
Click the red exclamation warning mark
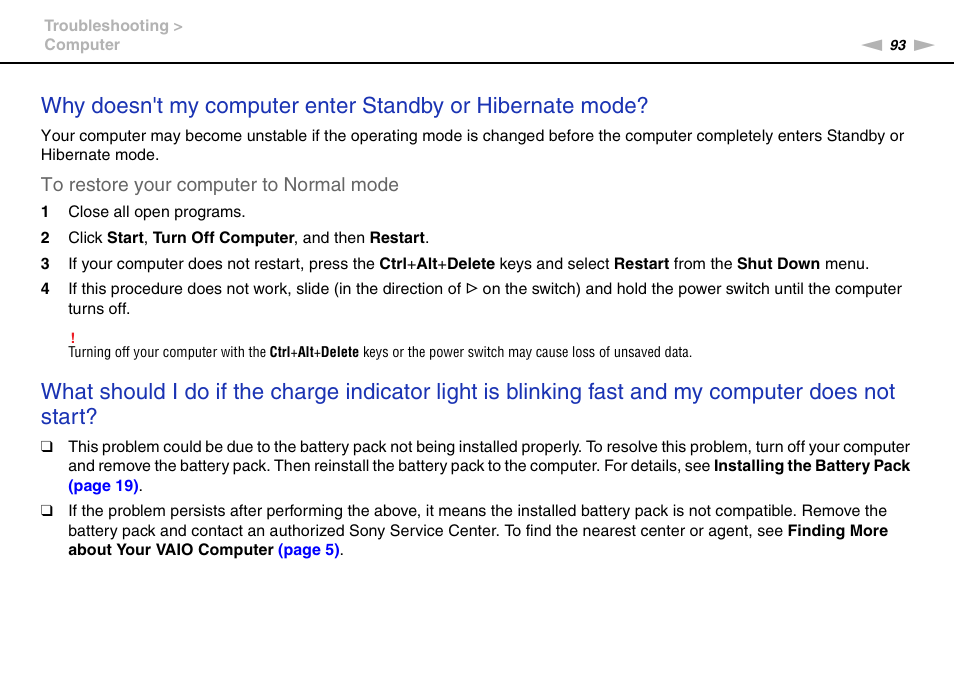click(73, 338)
